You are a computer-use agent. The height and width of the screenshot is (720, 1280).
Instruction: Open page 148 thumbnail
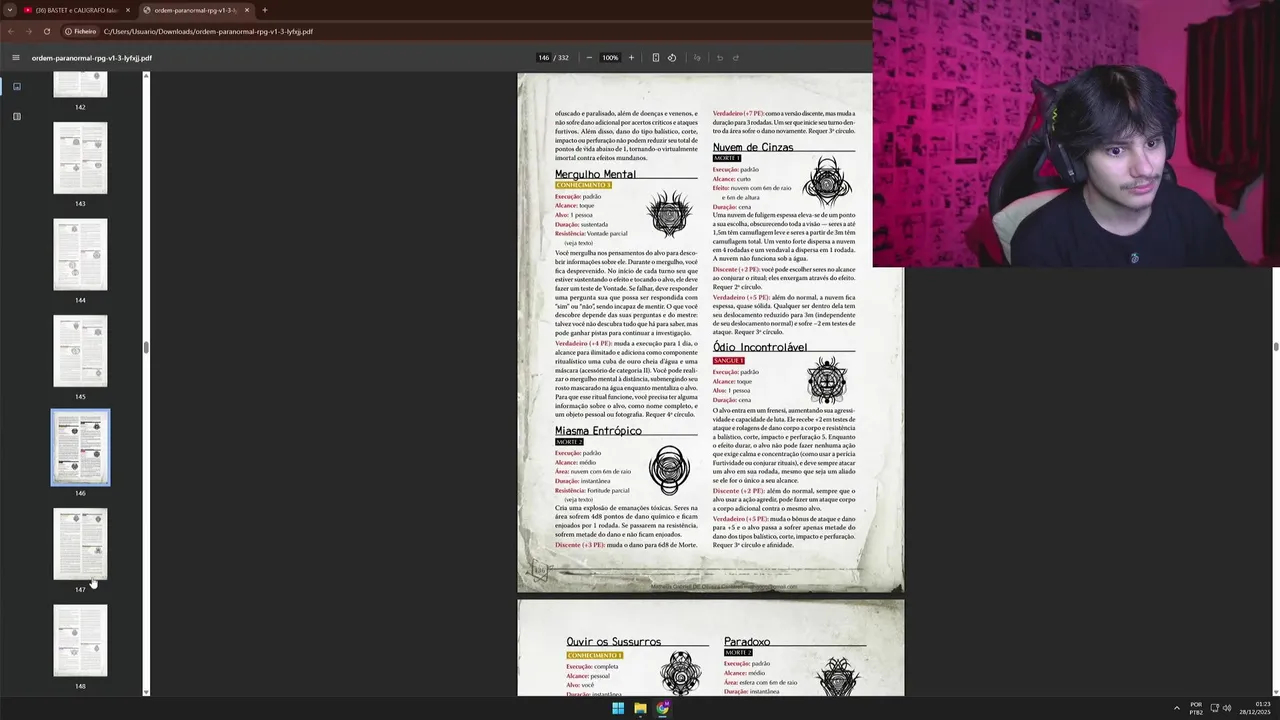(x=80, y=641)
